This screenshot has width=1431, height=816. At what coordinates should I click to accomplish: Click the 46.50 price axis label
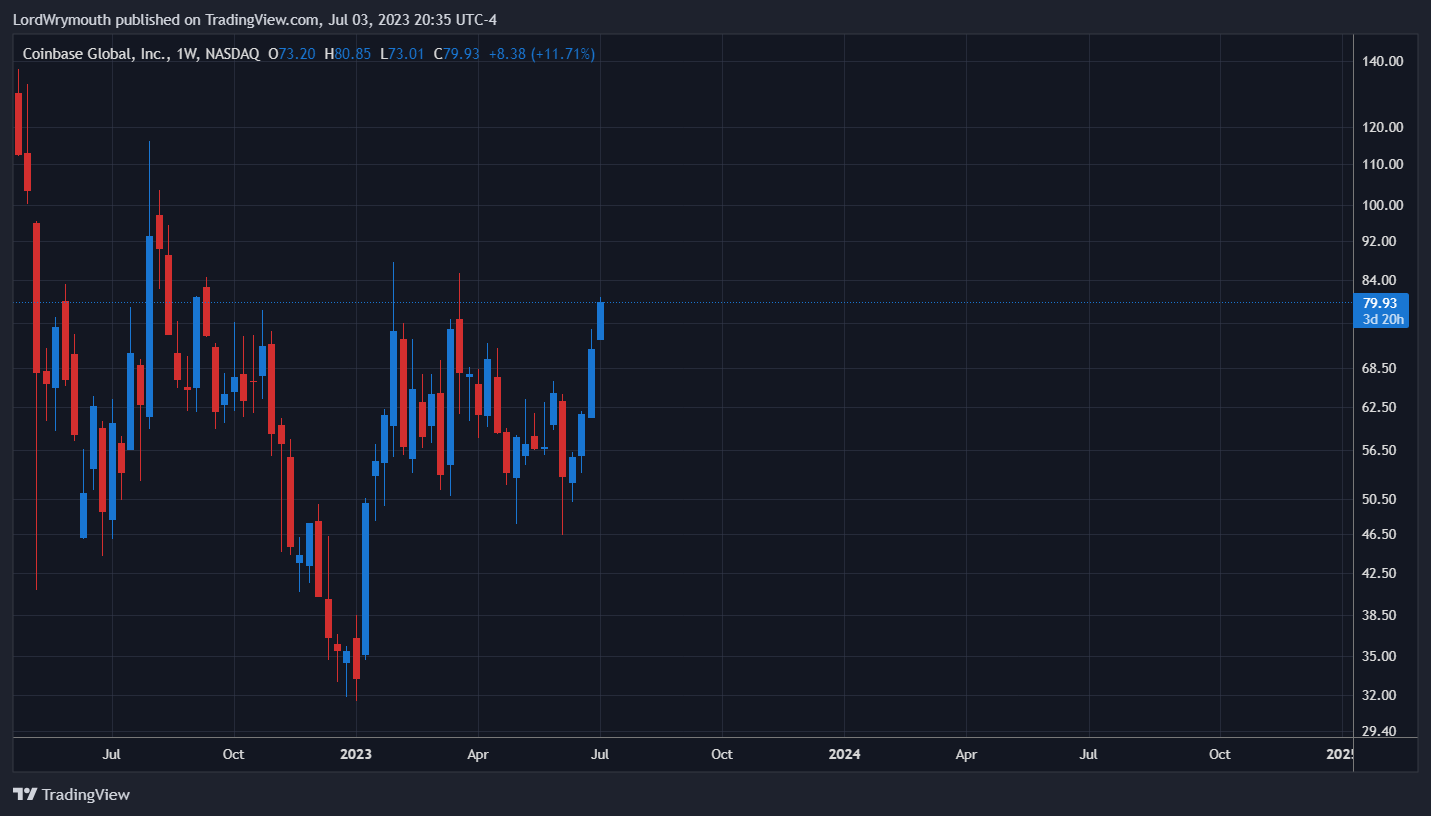[x=1380, y=534]
